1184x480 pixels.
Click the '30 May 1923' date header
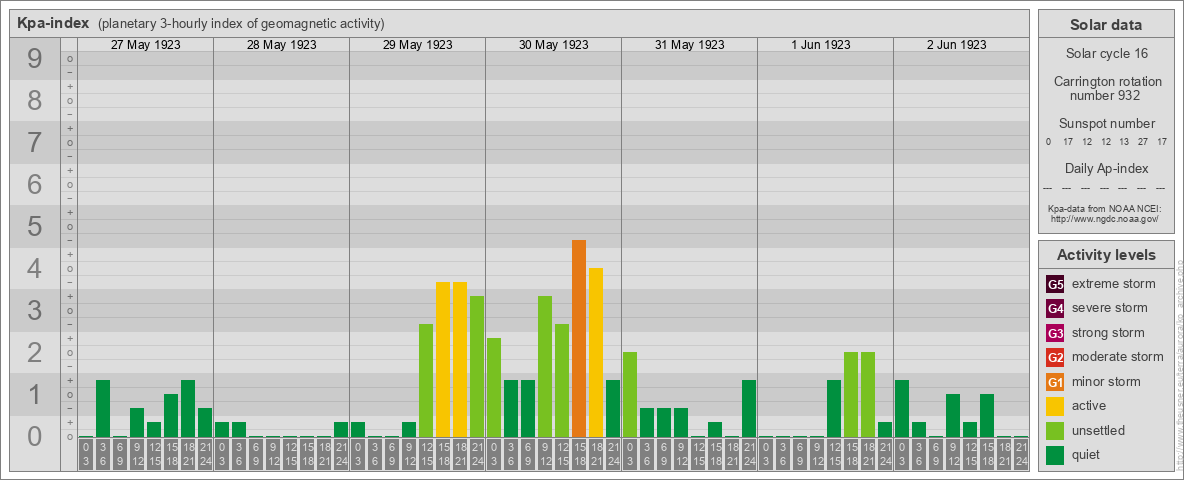[553, 45]
